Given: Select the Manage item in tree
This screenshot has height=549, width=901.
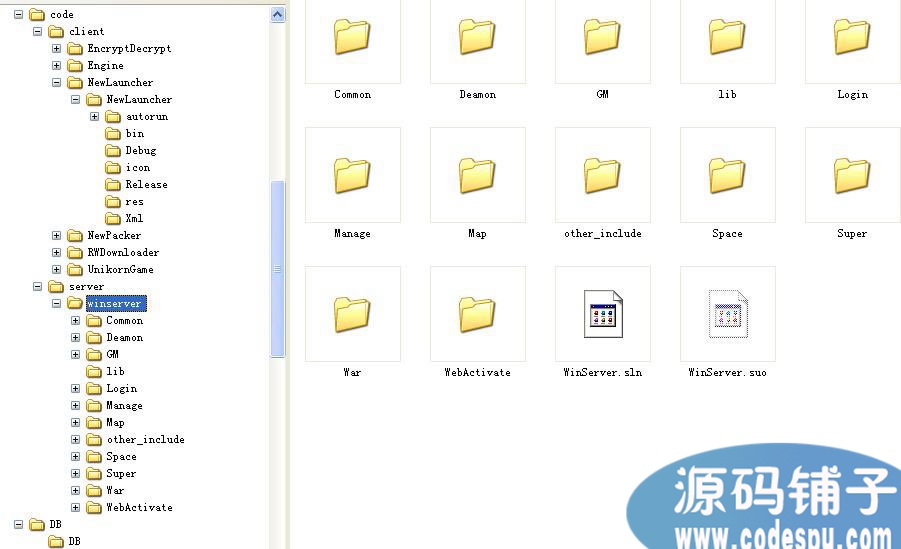Looking at the screenshot, I should [x=124, y=405].
